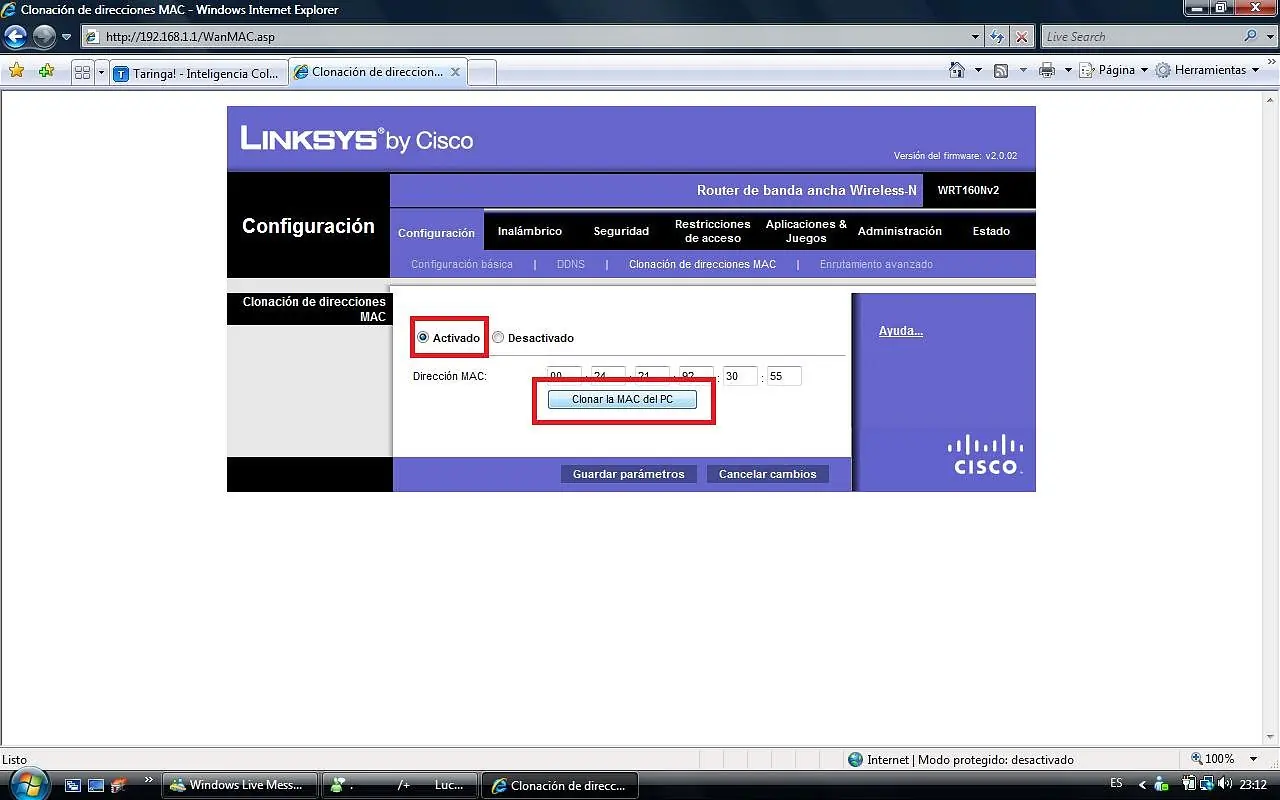The image size is (1280, 800).
Task: Open the Ayuda... help link
Action: [901, 331]
